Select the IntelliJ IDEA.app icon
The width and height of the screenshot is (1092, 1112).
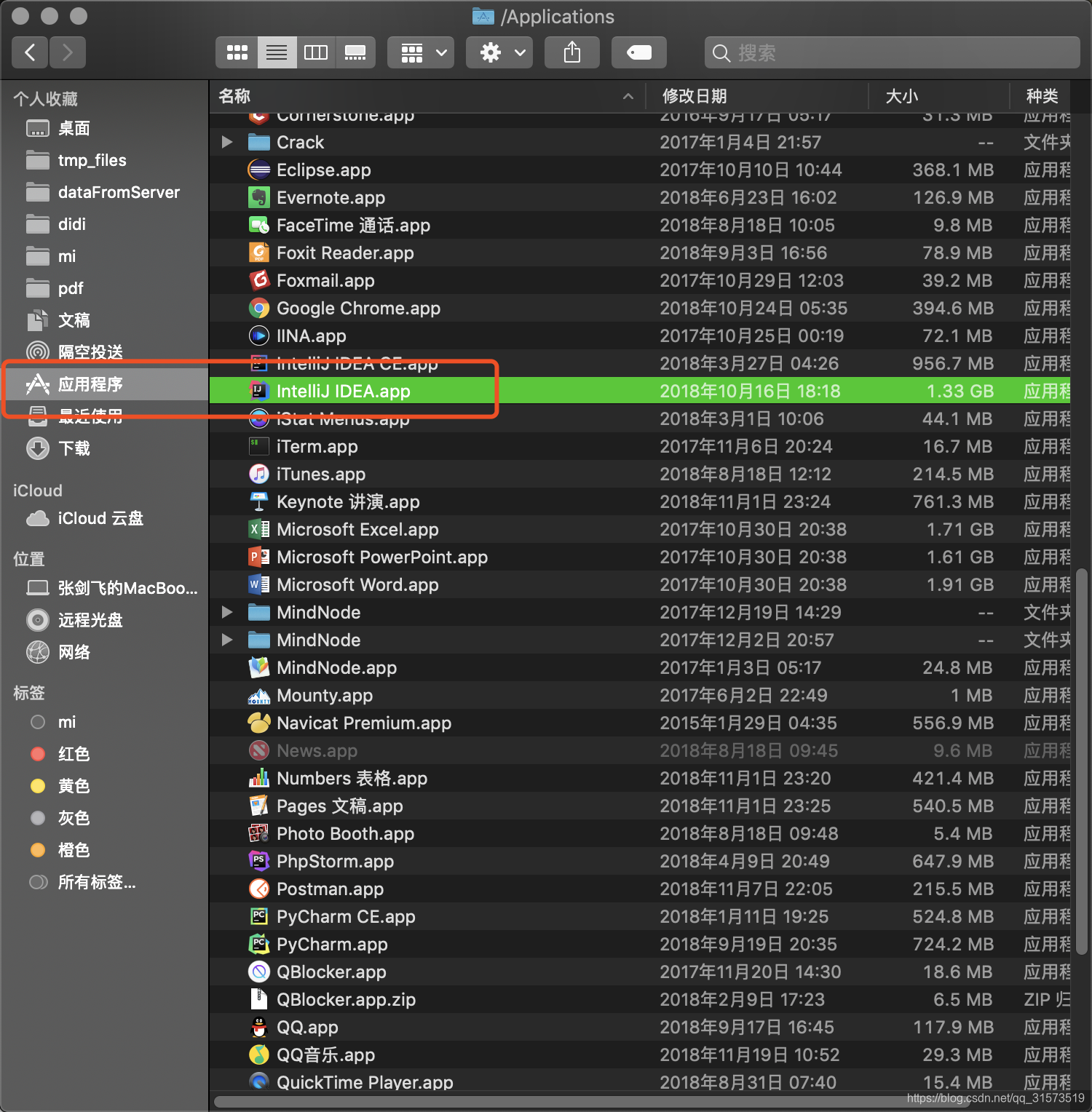click(x=259, y=391)
